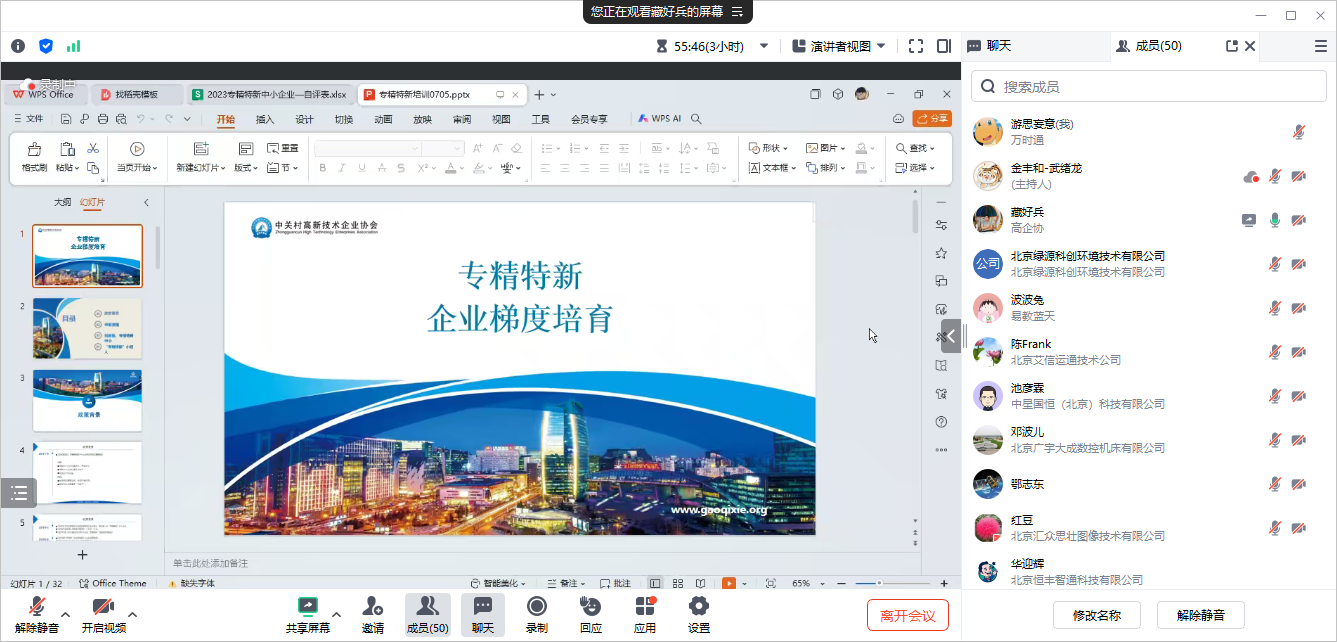The height and width of the screenshot is (642, 1337).
Task: Click the 修改名称 rename button
Action: pyautogui.click(x=1097, y=615)
